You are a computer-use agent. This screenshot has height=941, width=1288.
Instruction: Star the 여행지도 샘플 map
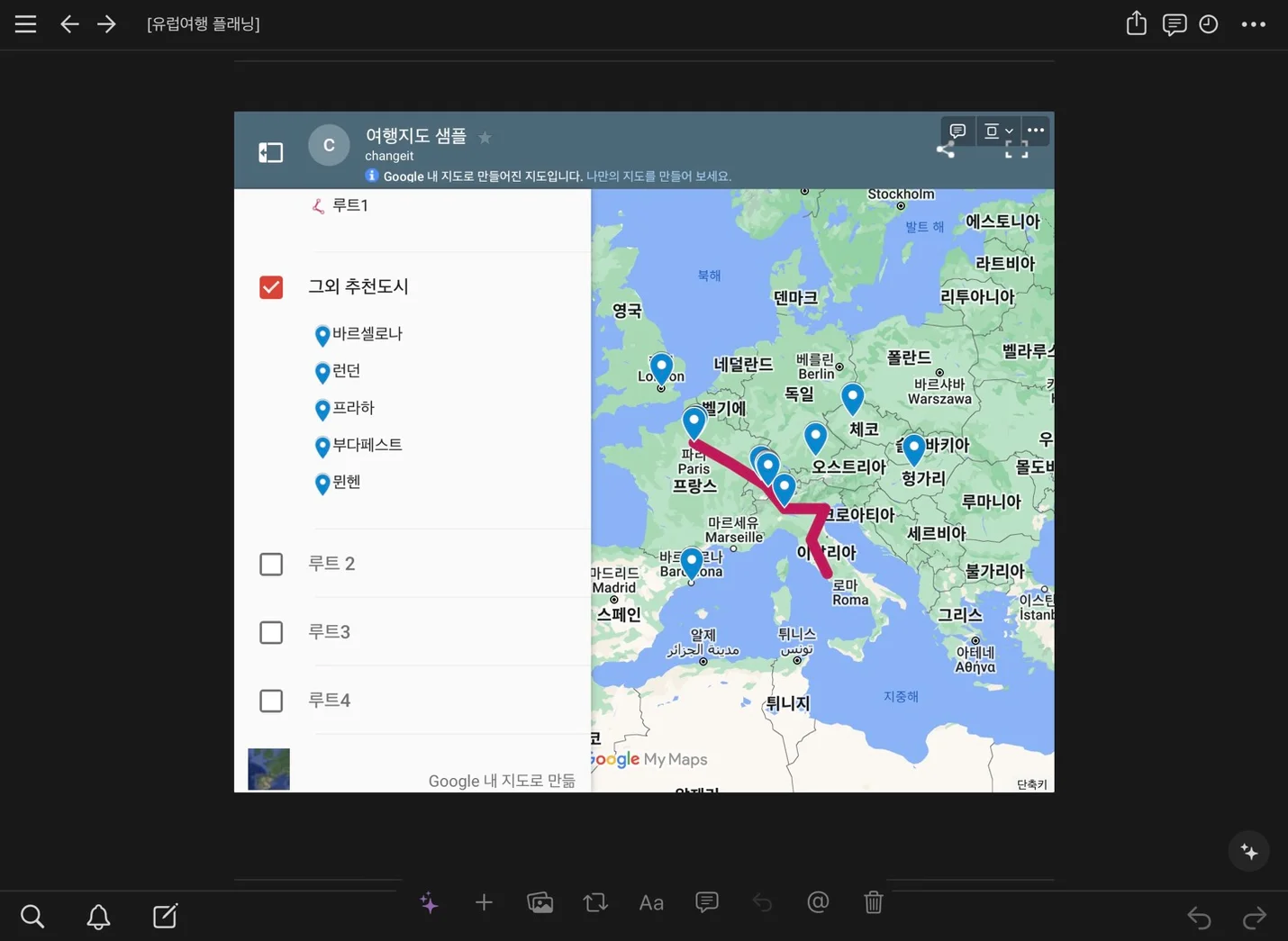485,137
